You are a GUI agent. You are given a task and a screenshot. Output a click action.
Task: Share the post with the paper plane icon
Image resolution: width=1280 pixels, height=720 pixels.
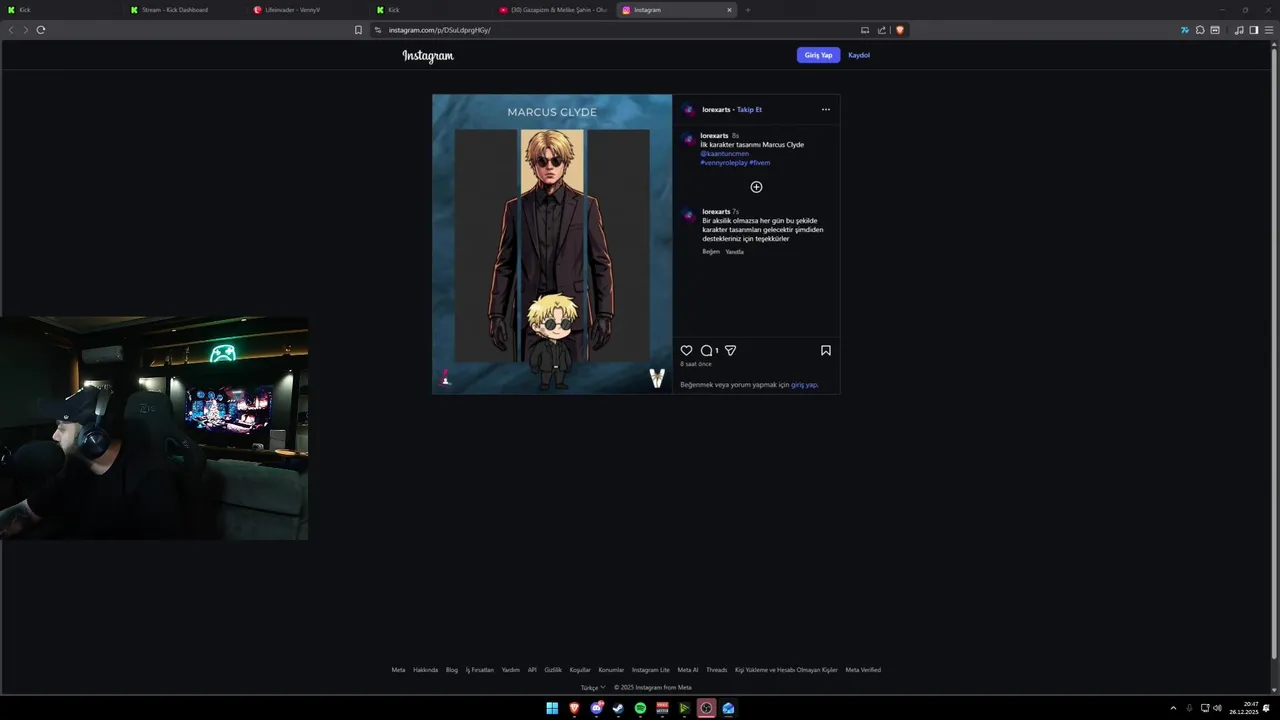730,350
